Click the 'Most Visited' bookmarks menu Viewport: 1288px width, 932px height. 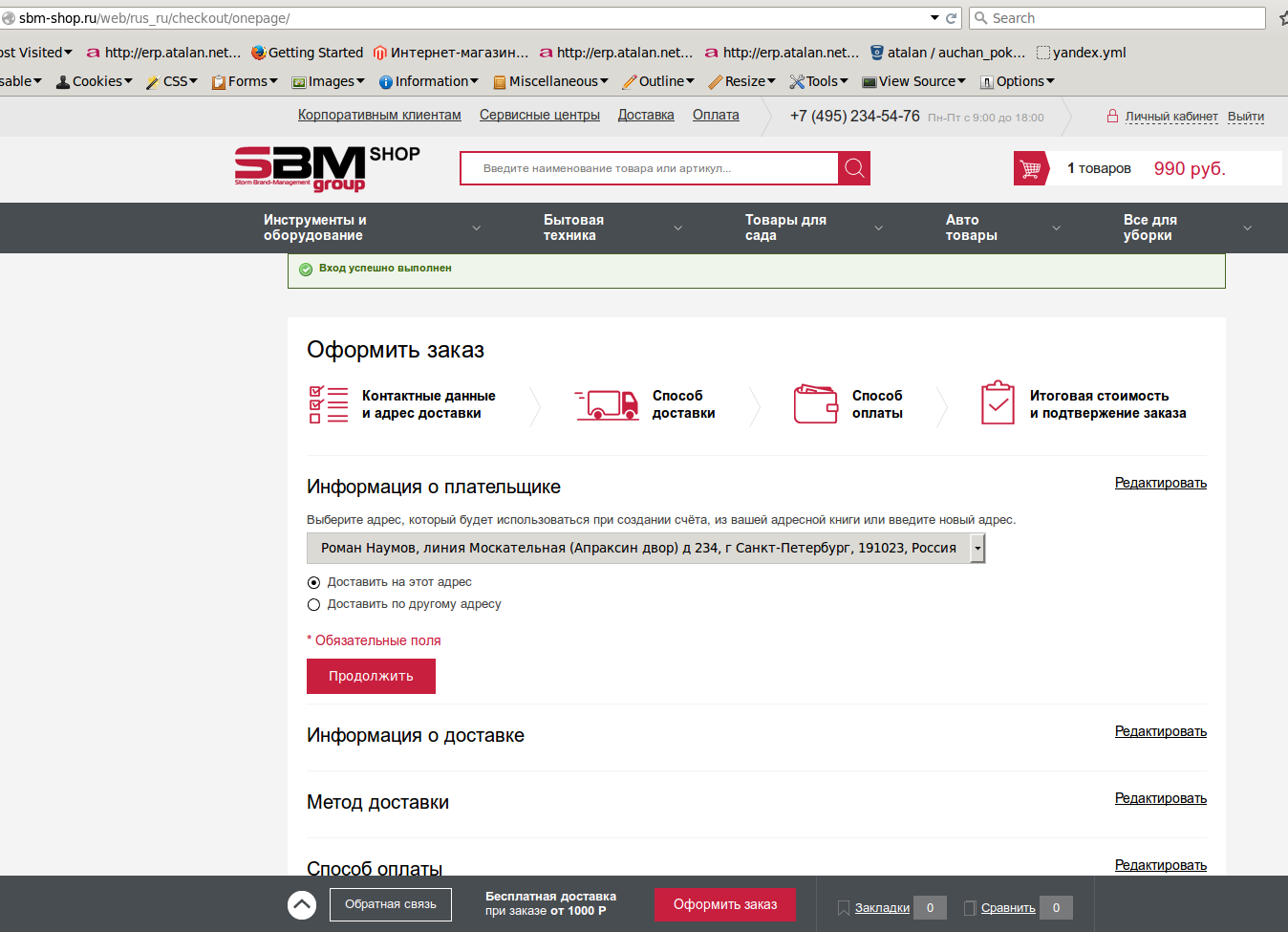tap(35, 53)
